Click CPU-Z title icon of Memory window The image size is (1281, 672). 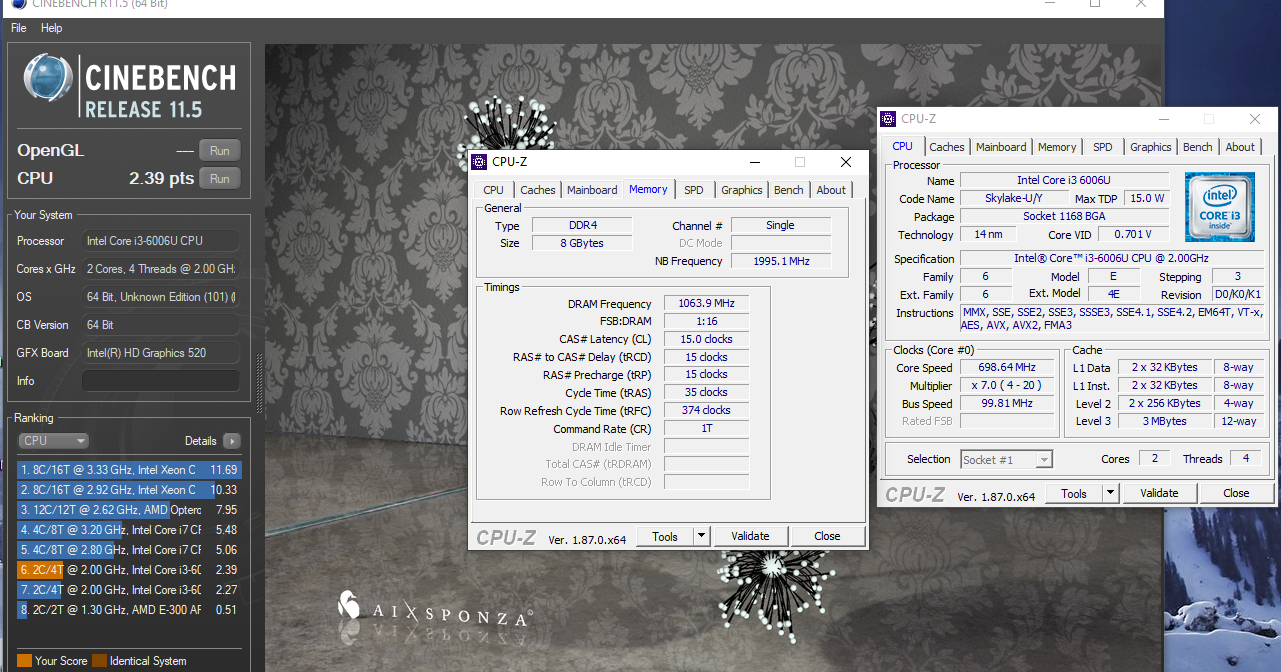[x=481, y=162]
